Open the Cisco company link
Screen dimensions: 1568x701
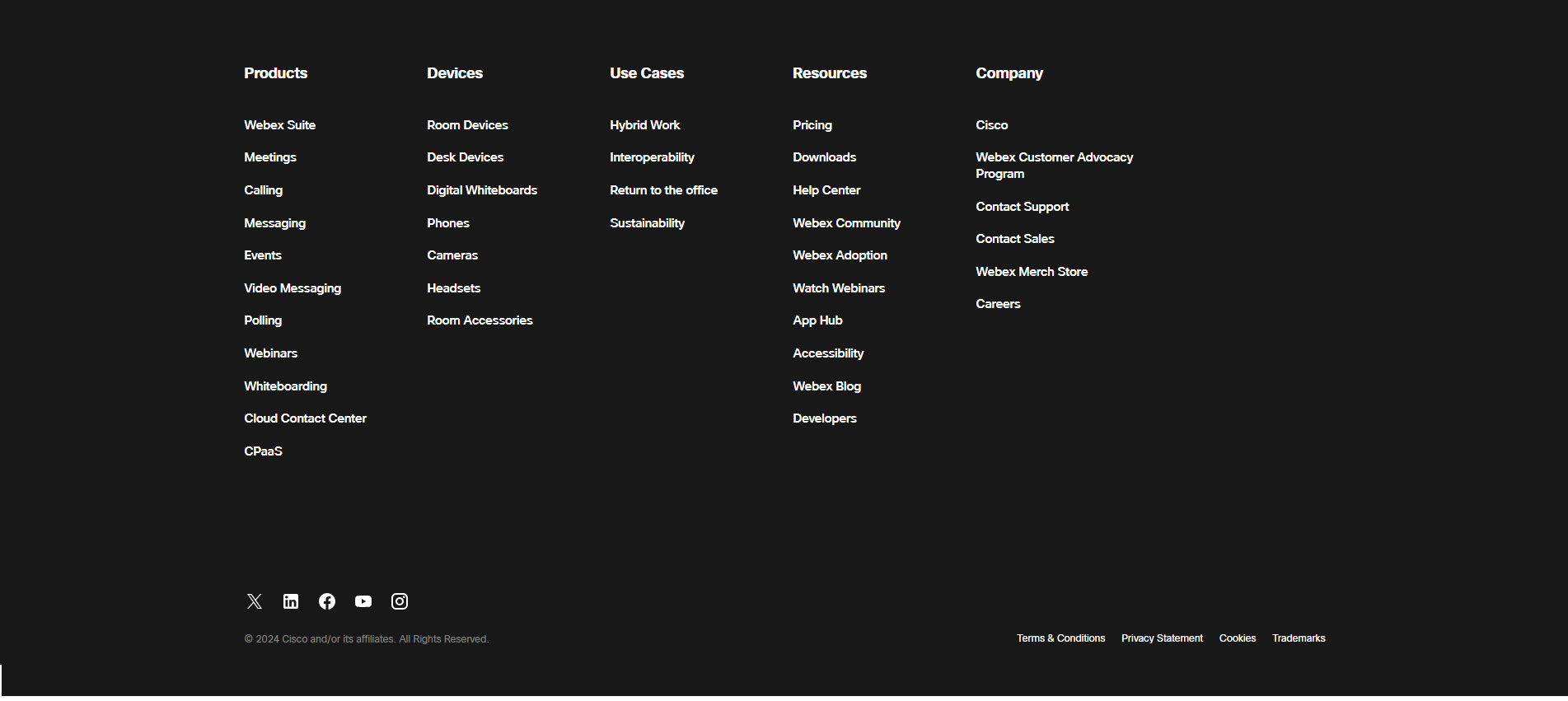pos(992,125)
